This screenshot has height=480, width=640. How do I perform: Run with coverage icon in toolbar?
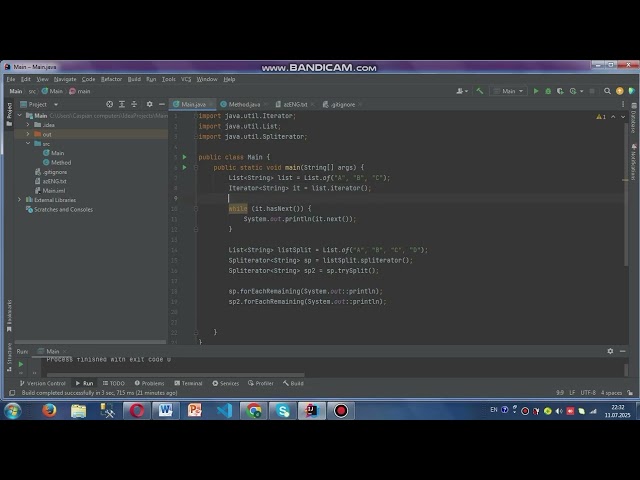click(x=560, y=91)
